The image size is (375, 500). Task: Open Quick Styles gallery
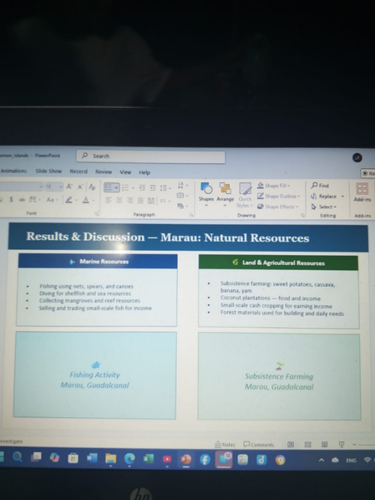click(245, 194)
